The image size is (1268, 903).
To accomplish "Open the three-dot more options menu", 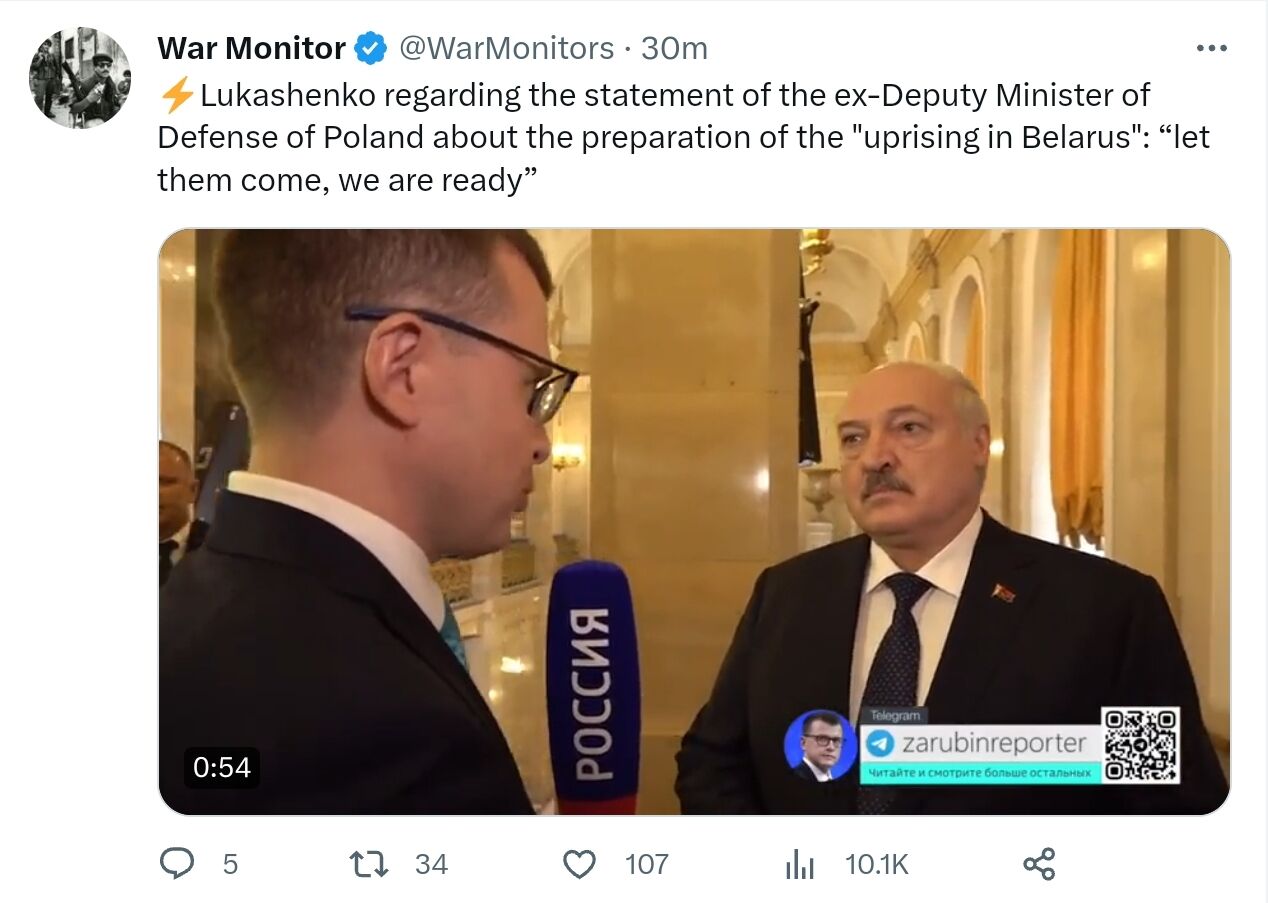I will (x=1211, y=47).
